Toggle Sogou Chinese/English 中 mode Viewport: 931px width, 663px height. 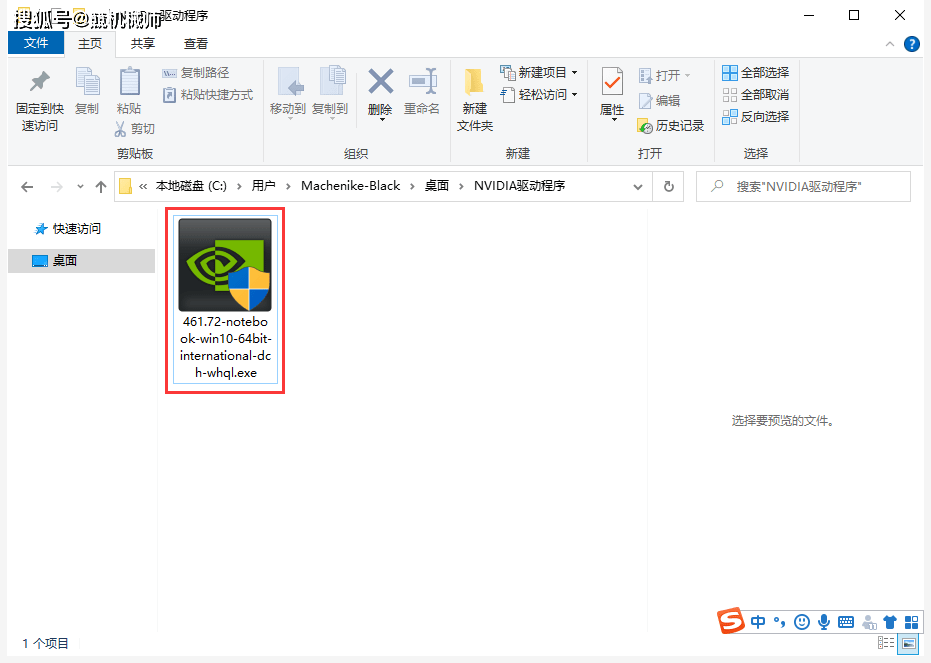click(x=758, y=622)
